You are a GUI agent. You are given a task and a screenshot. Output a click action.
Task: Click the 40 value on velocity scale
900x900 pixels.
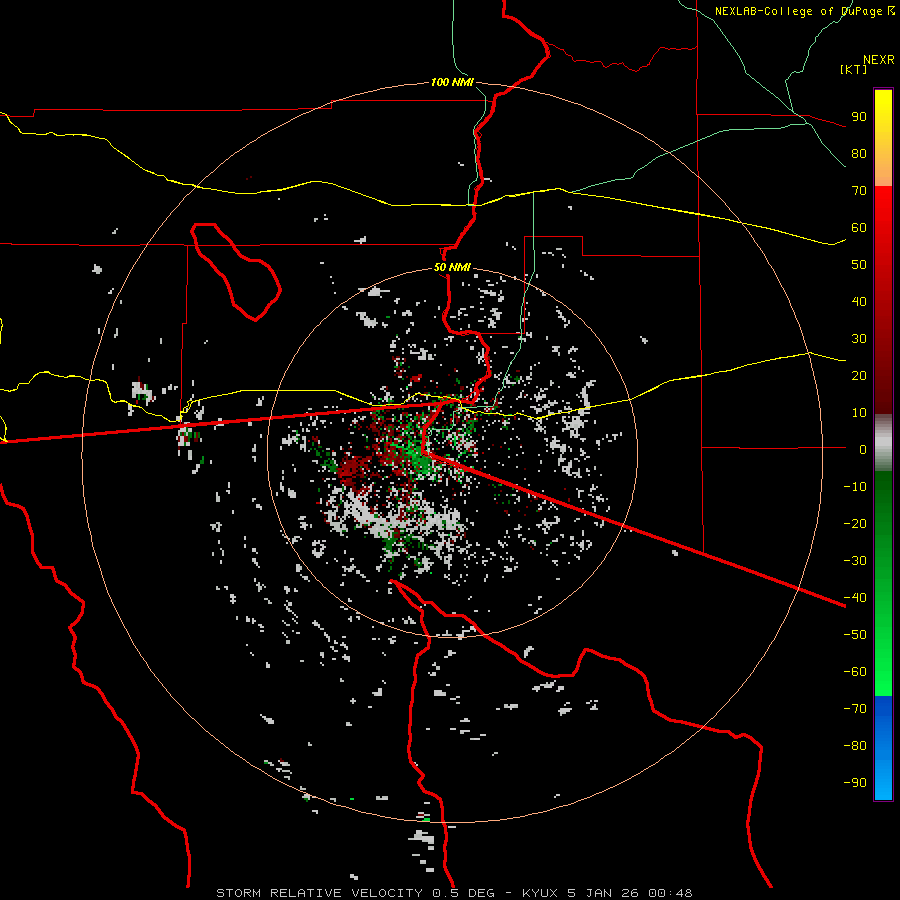pos(859,302)
